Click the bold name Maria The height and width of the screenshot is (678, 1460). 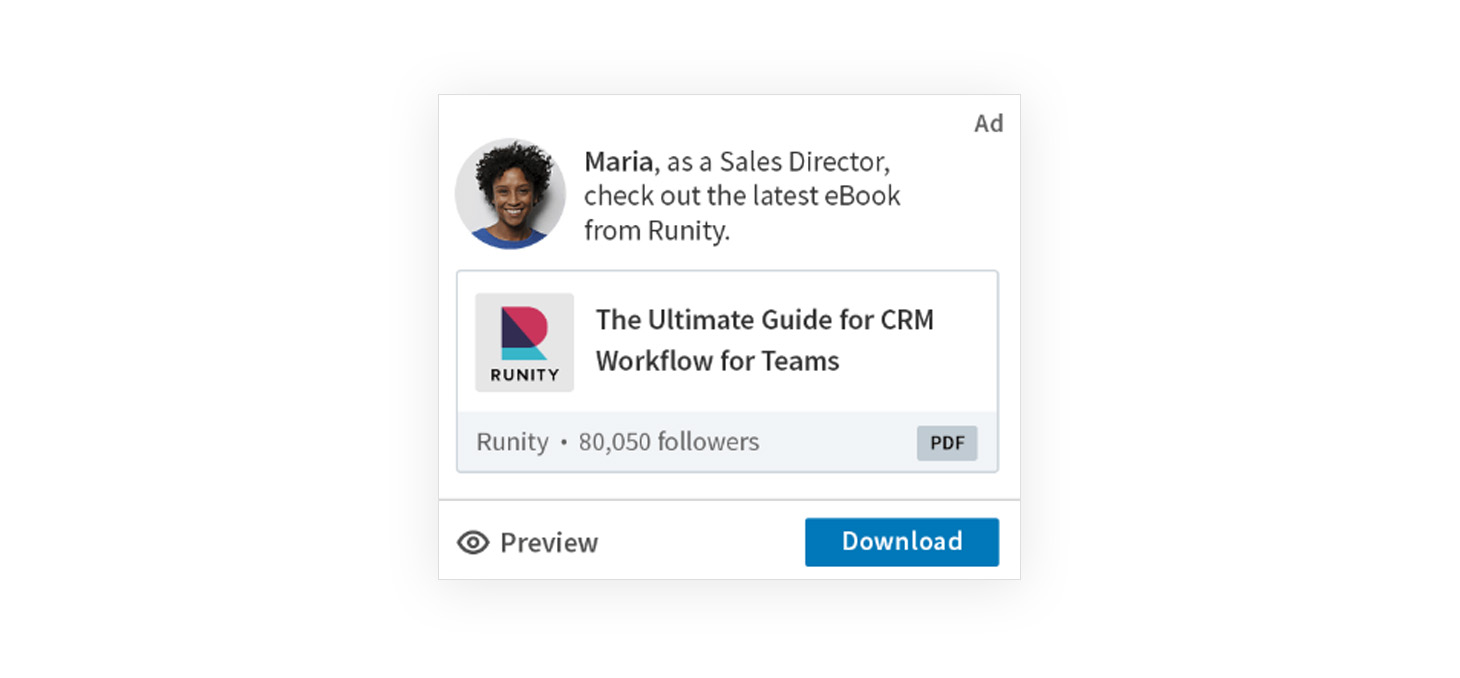pos(619,161)
